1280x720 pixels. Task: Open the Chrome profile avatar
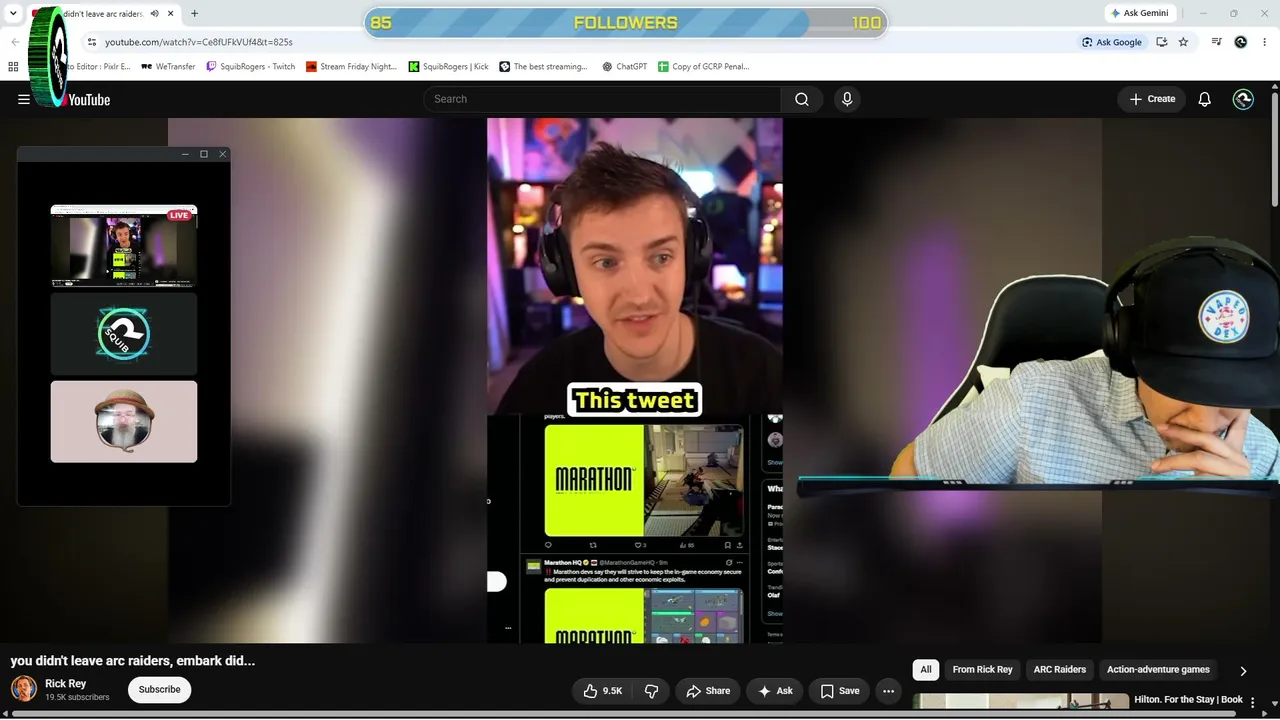(x=1241, y=42)
